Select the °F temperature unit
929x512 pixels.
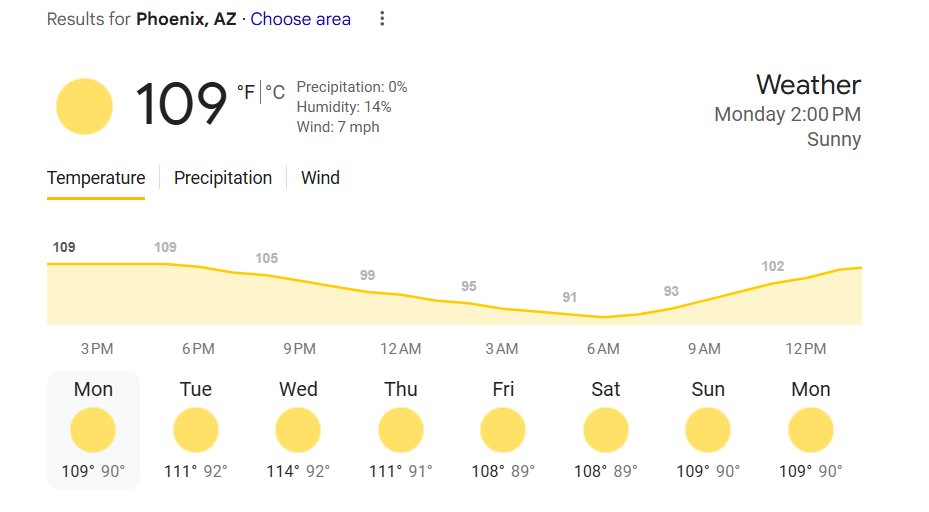point(246,92)
